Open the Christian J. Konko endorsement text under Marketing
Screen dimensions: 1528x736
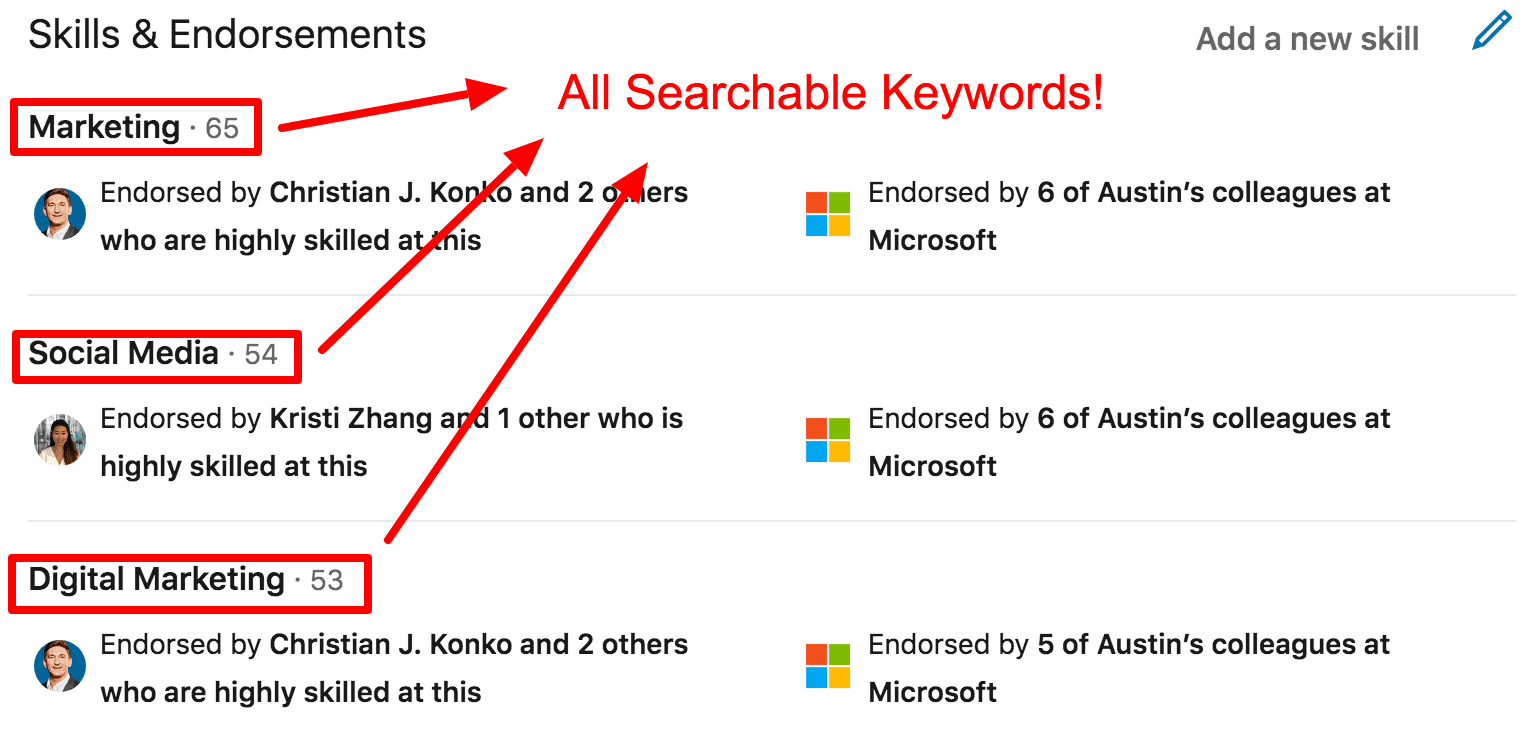(394, 216)
